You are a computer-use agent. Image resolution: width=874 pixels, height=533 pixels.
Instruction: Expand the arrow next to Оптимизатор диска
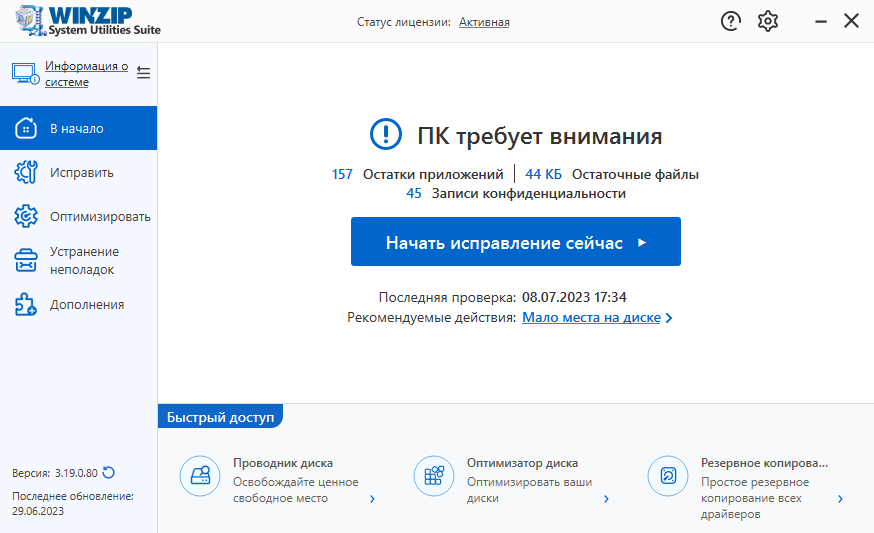[606, 498]
